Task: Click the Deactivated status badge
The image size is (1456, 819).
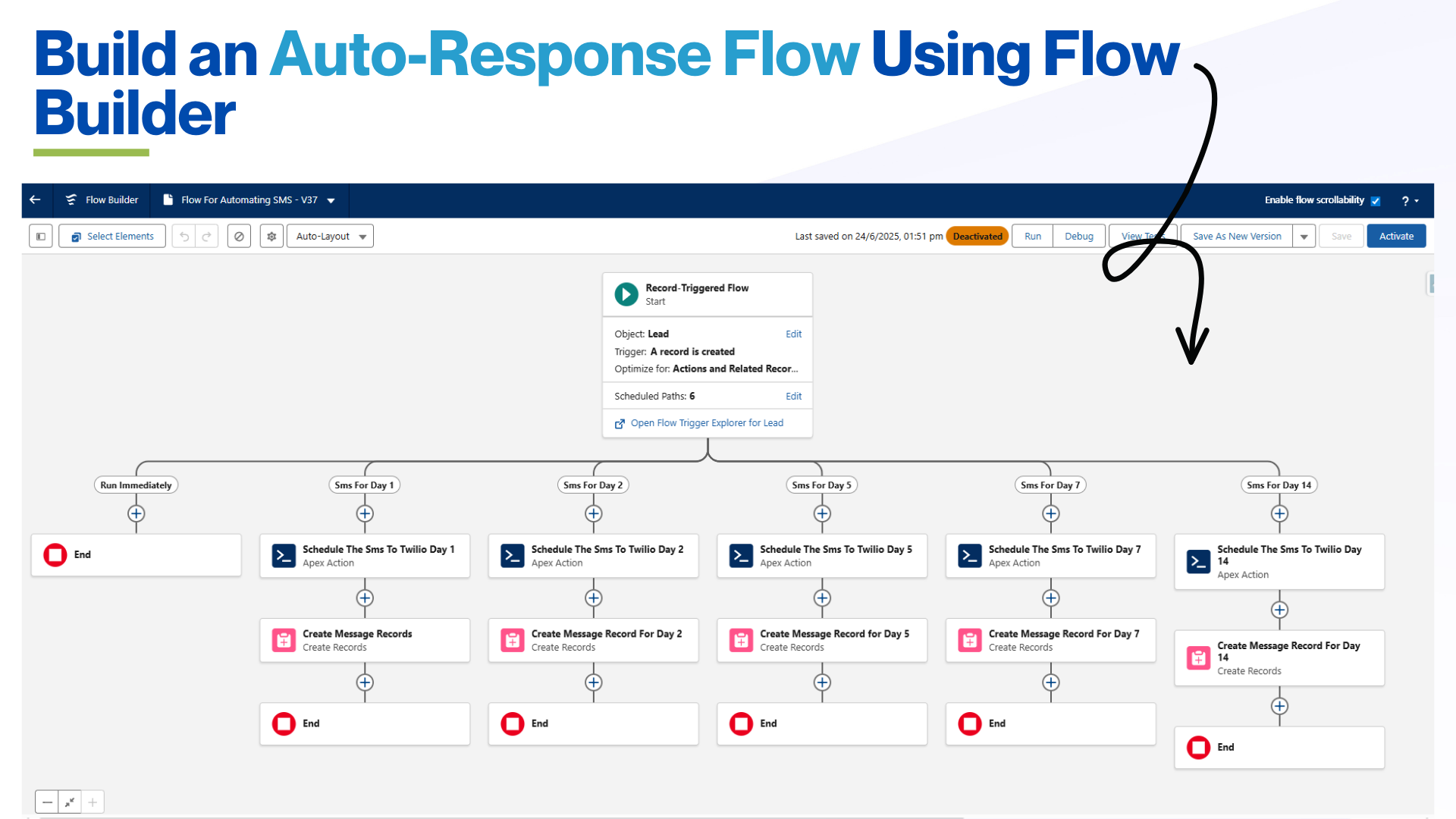Action: coord(977,237)
